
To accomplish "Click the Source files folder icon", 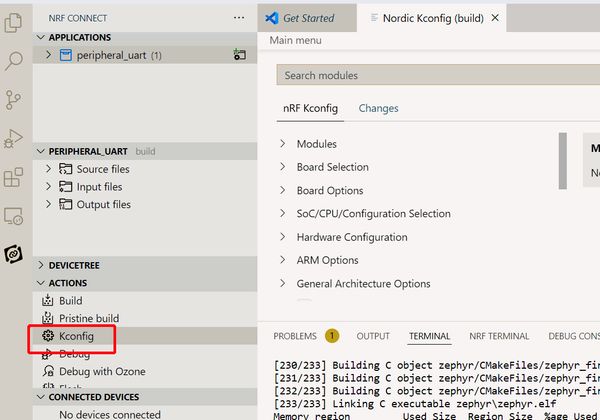I will pyautogui.click(x=65, y=169).
